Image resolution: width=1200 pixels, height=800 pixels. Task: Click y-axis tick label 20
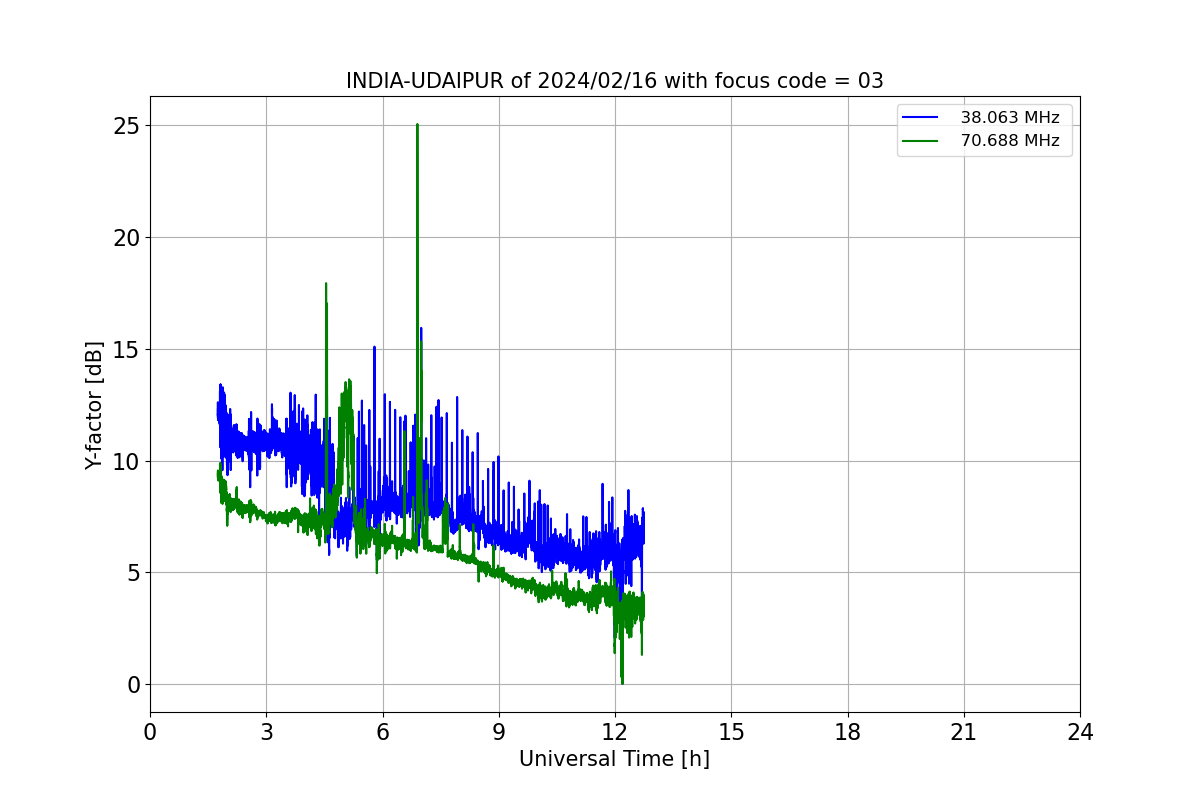(x=127, y=238)
